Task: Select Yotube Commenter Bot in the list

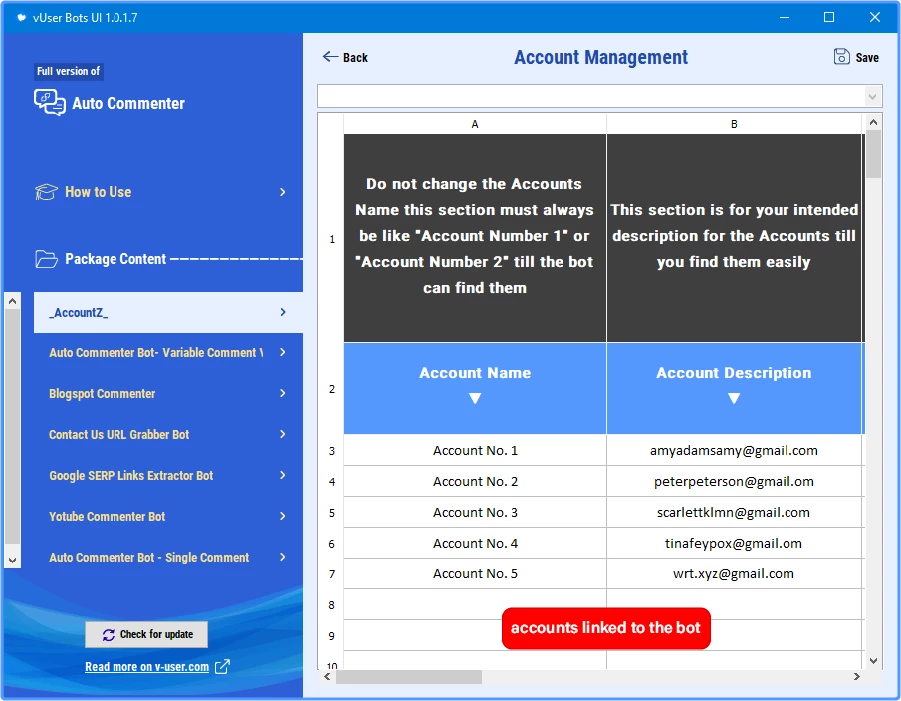Action: coord(168,517)
